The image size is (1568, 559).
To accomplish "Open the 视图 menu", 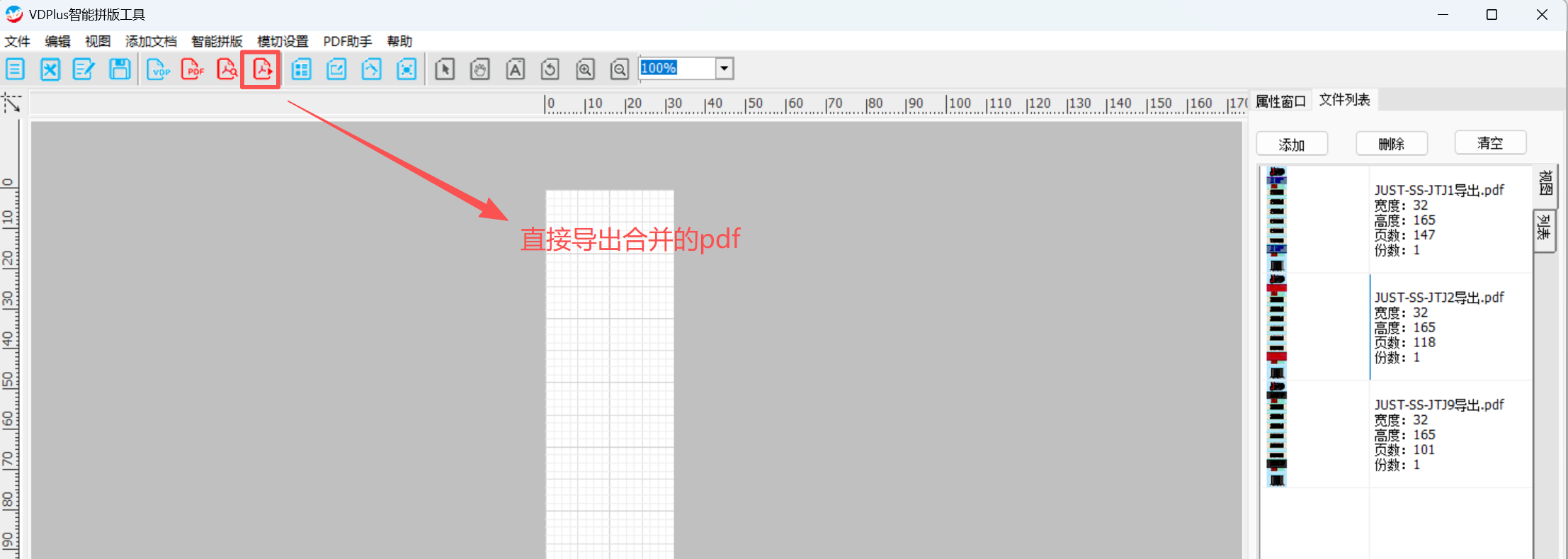I will click(x=98, y=41).
